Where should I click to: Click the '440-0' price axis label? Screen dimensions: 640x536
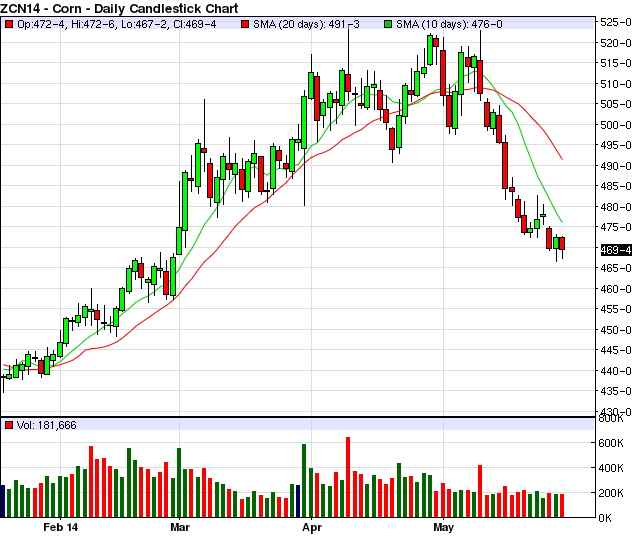click(x=616, y=371)
